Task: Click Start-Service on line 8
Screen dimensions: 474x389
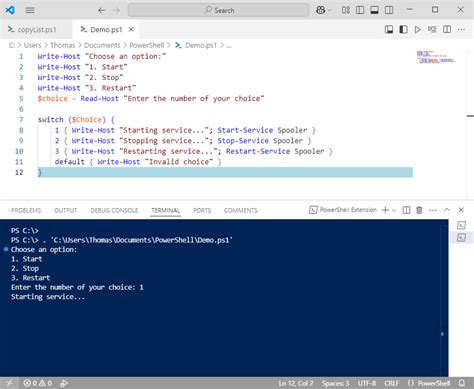Action: click(245, 130)
